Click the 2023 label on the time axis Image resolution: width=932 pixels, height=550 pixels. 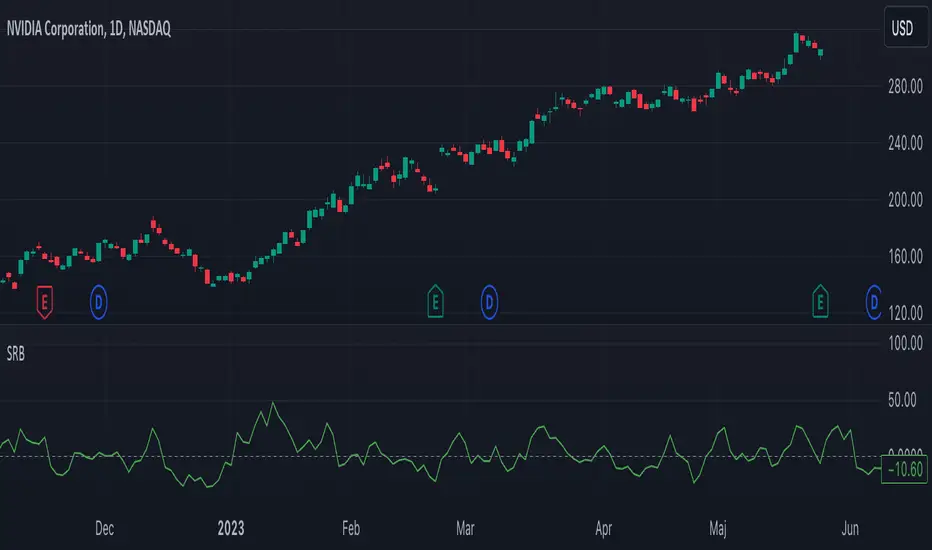231,529
